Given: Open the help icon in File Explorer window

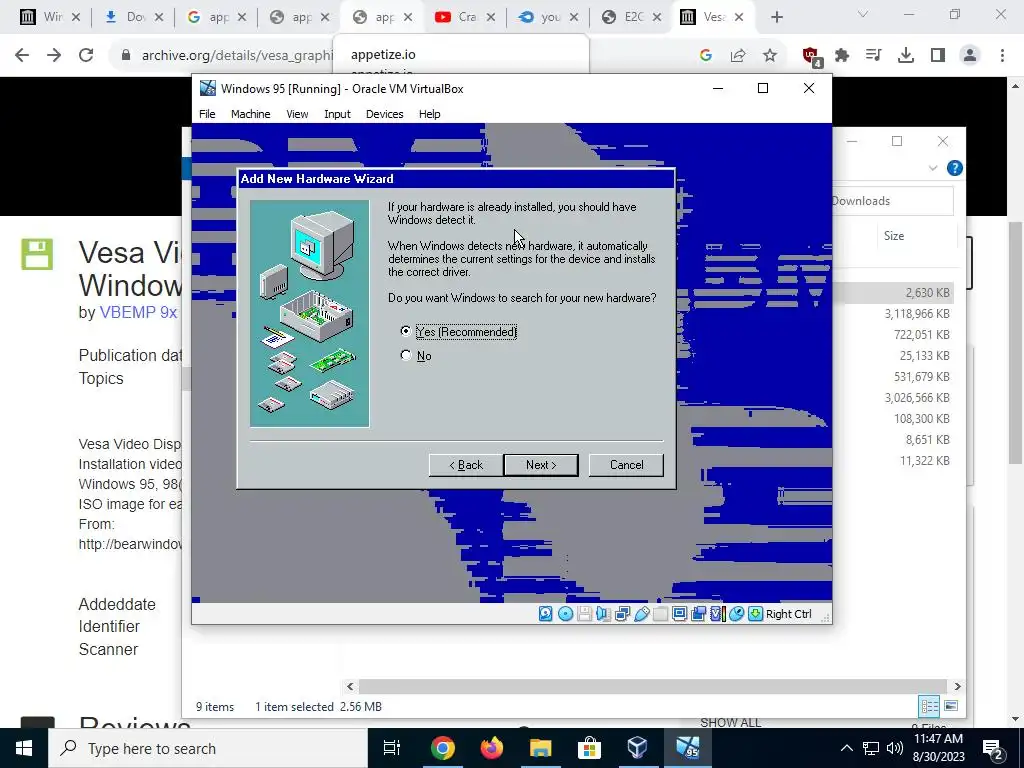Looking at the screenshot, I should click(954, 168).
